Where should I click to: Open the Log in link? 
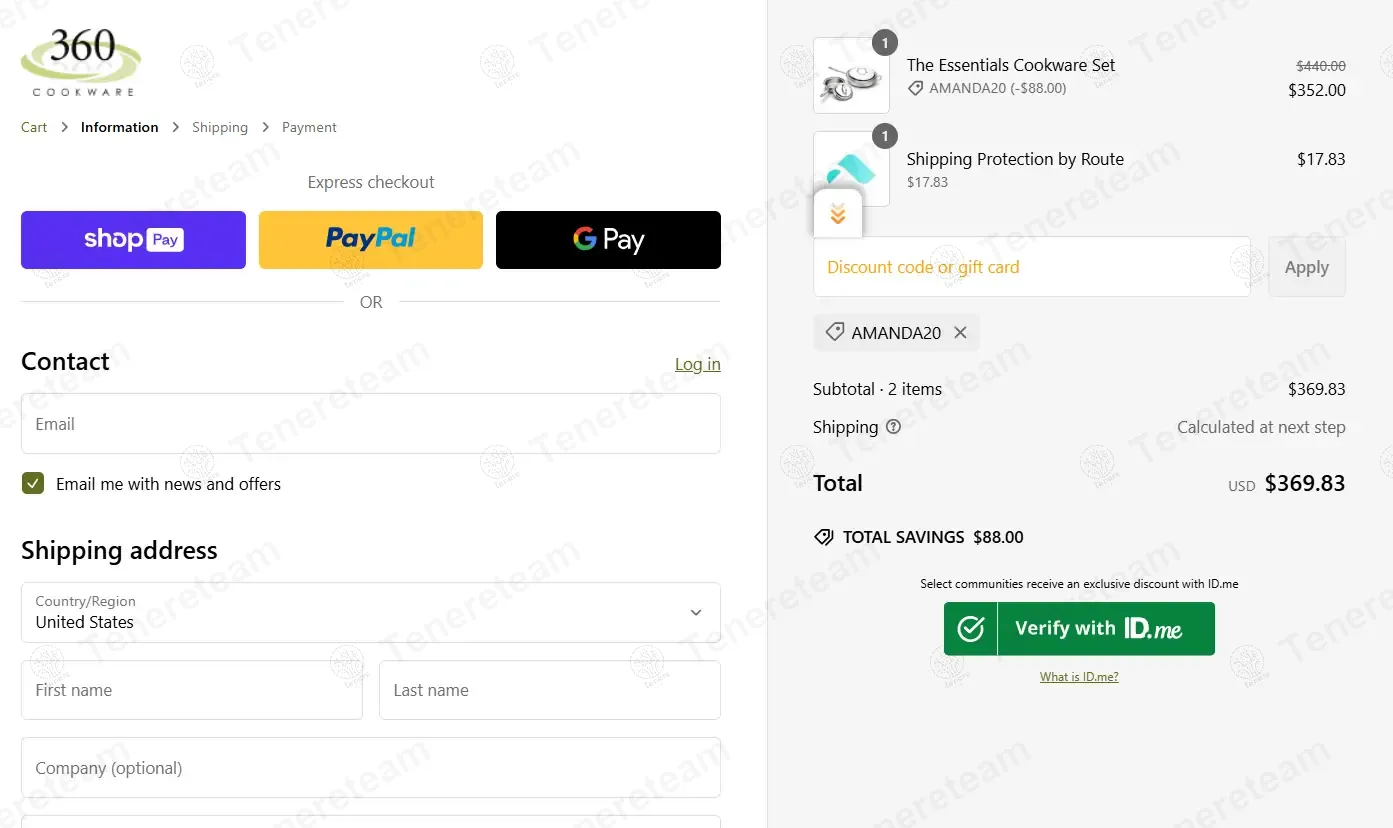click(698, 364)
